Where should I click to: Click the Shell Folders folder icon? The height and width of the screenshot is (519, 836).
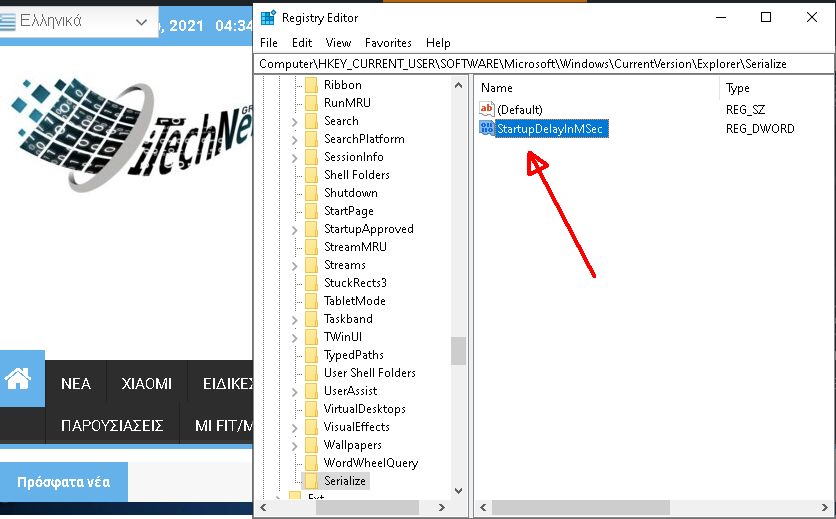pyautogui.click(x=311, y=175)
